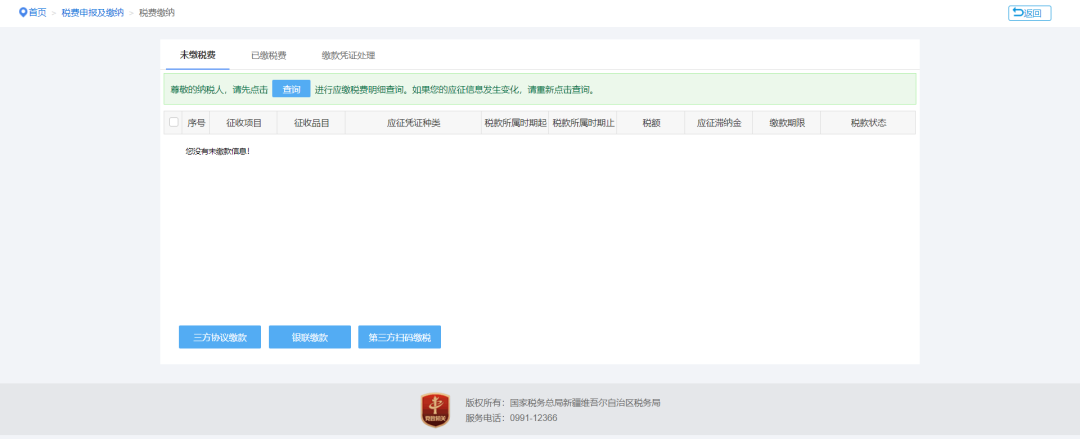The width and height of the screenshot is (1080, 439).
Task: Open the 已缴税费 tab
Action: (268, 55)
